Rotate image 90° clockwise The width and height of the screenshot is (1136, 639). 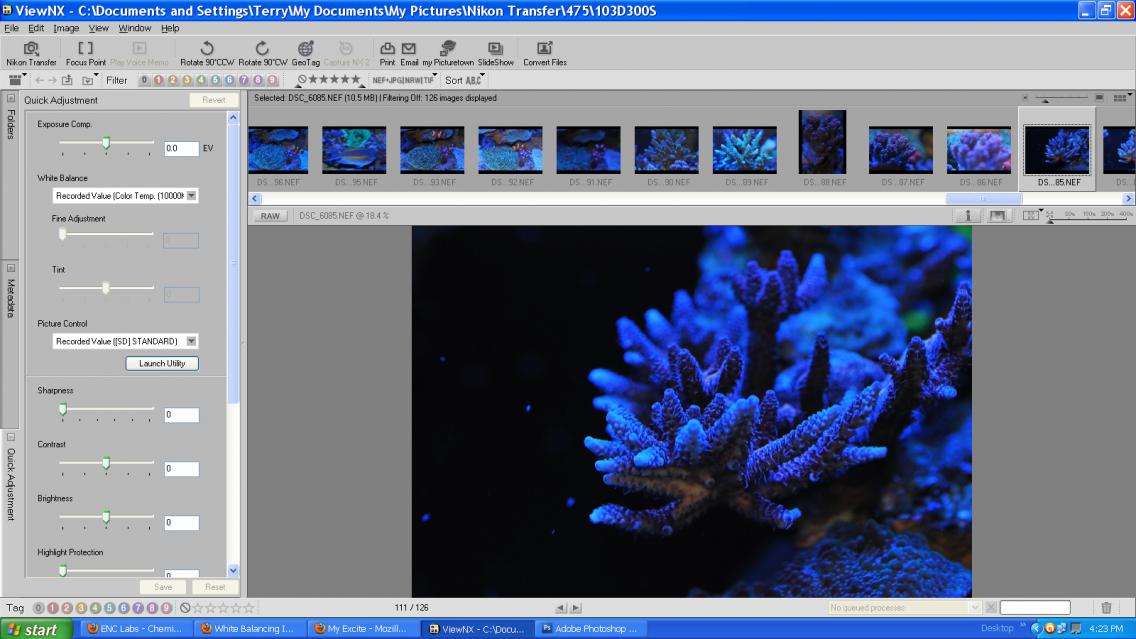262,54
